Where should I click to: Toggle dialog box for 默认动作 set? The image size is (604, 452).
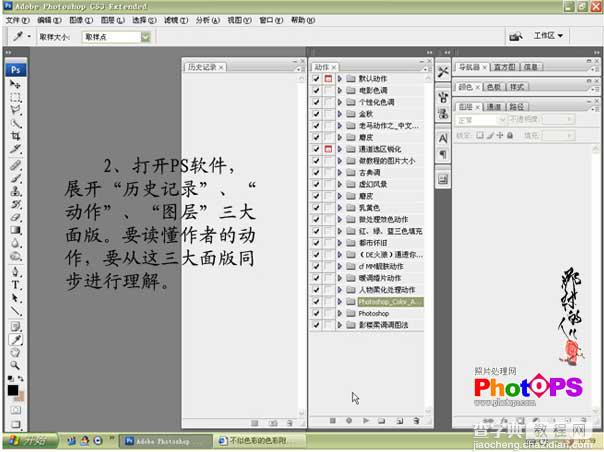328,79
